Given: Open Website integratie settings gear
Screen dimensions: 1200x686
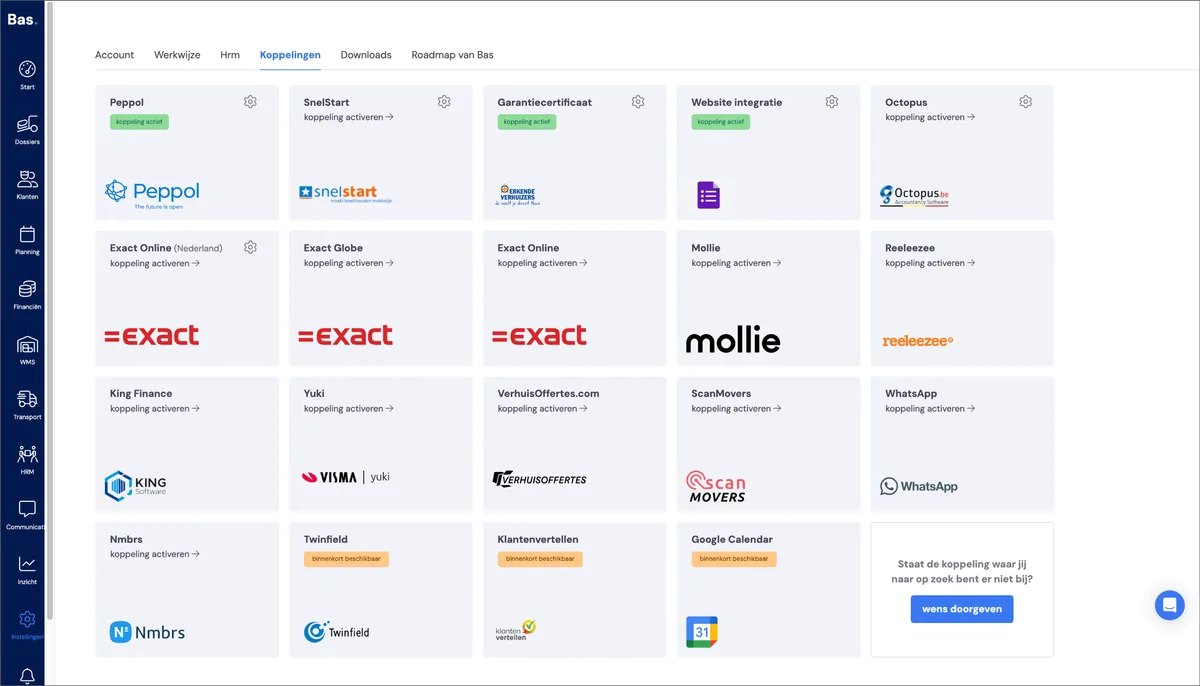Looking at the screenshot, I should point(832,102).
